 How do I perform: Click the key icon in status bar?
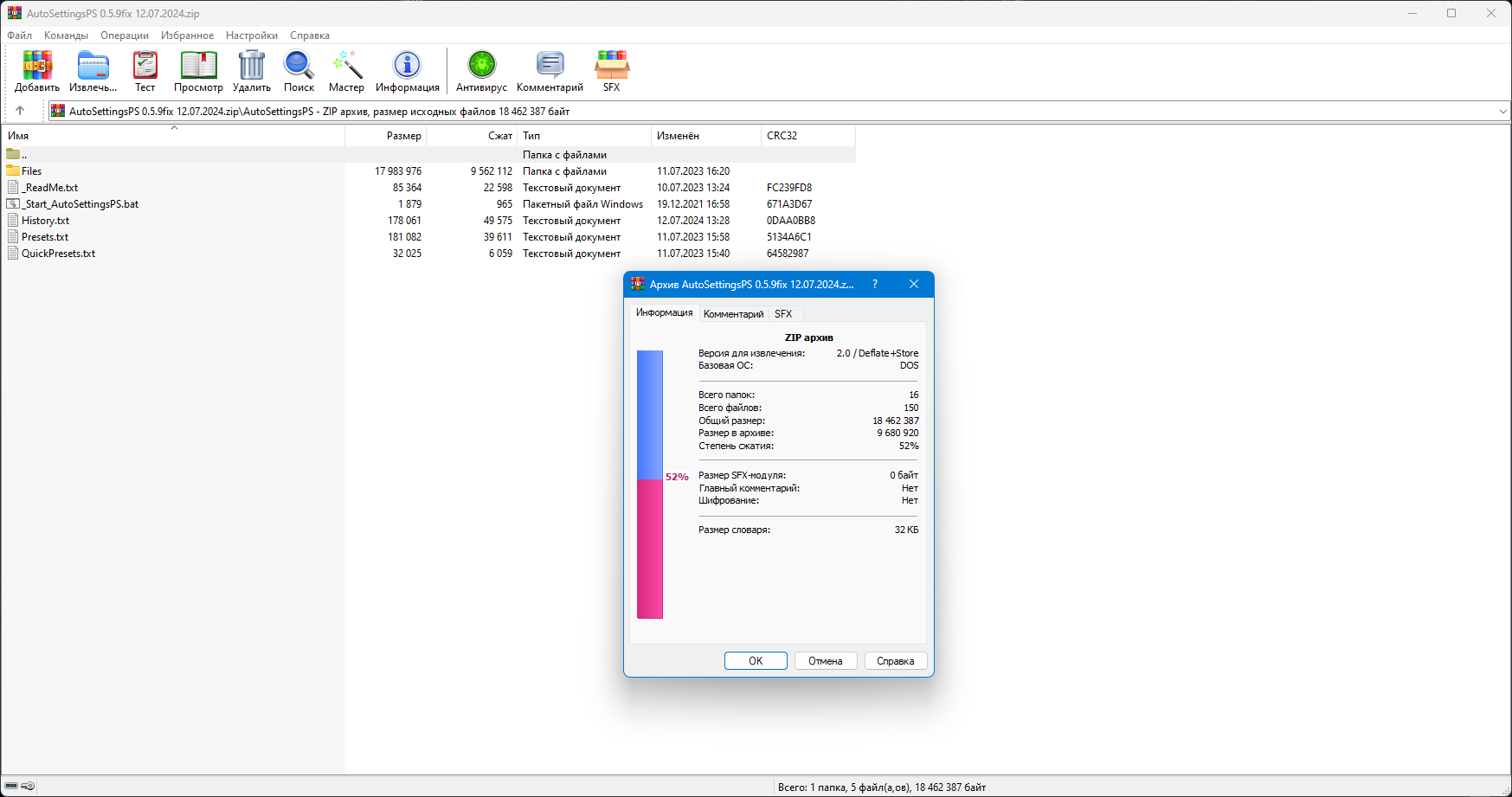coord(28,787)
